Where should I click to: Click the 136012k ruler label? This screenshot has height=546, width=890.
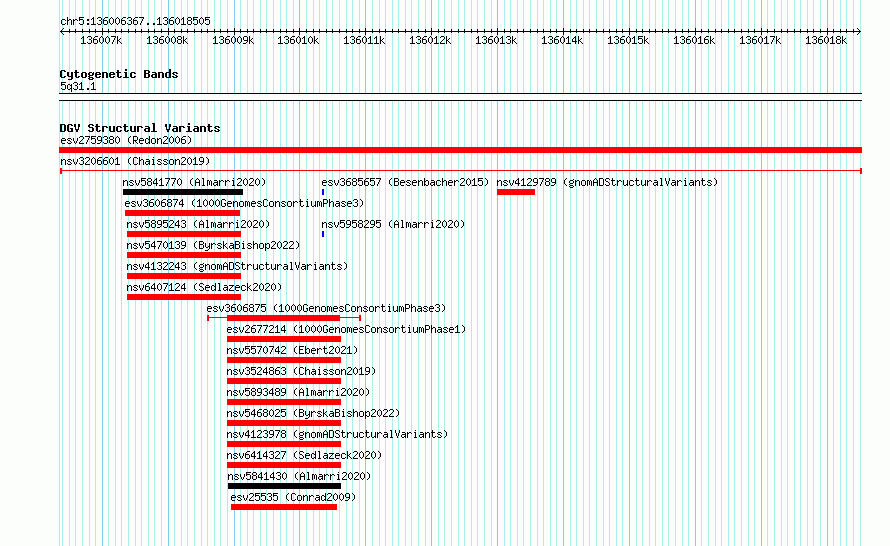[430, 40]
